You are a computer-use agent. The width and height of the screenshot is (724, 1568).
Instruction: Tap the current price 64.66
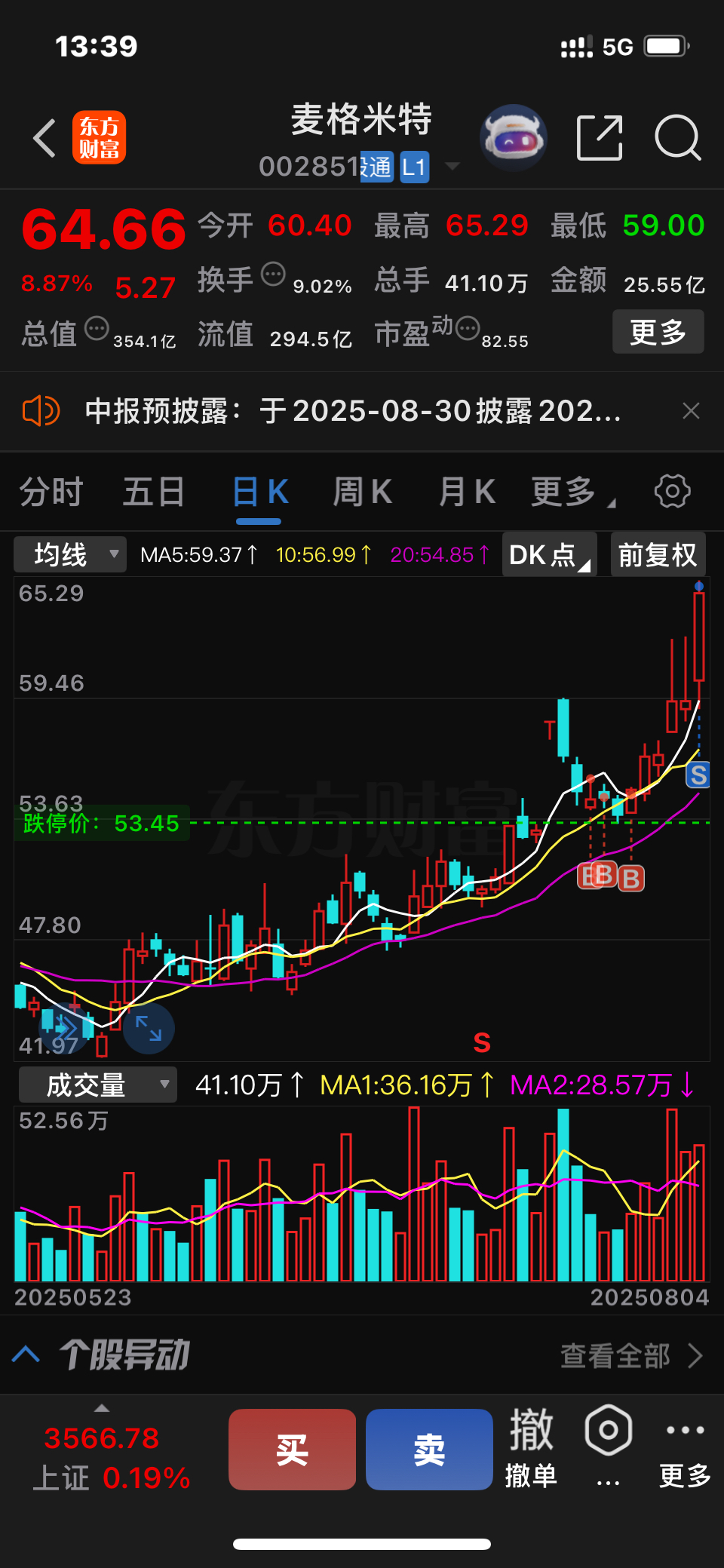(x=104, y=230)
